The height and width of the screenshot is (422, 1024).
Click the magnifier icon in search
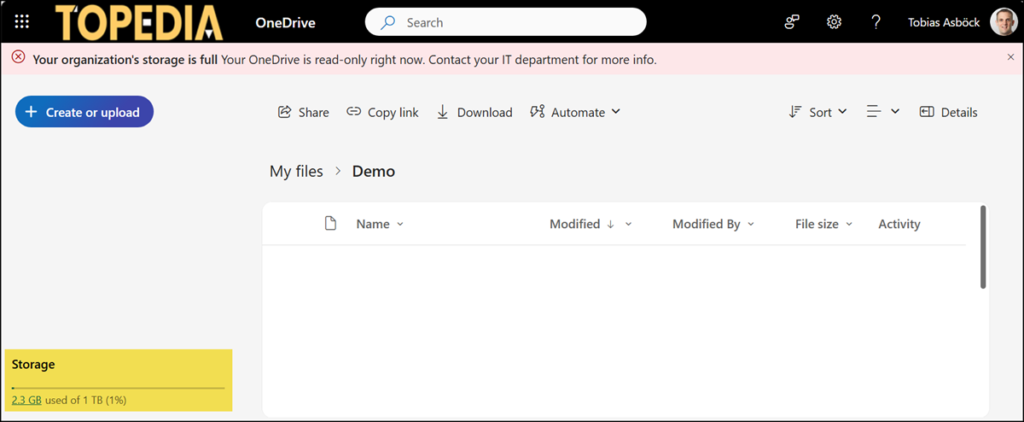388,22
